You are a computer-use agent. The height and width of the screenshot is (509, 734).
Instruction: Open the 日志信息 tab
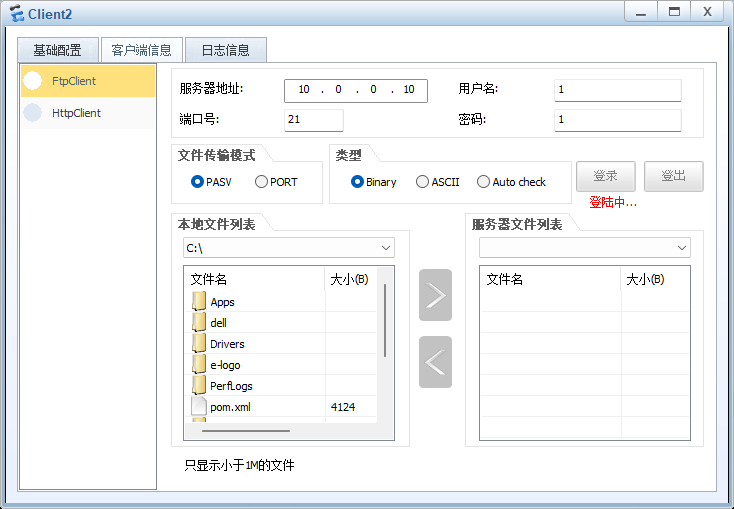pos(225,50)
